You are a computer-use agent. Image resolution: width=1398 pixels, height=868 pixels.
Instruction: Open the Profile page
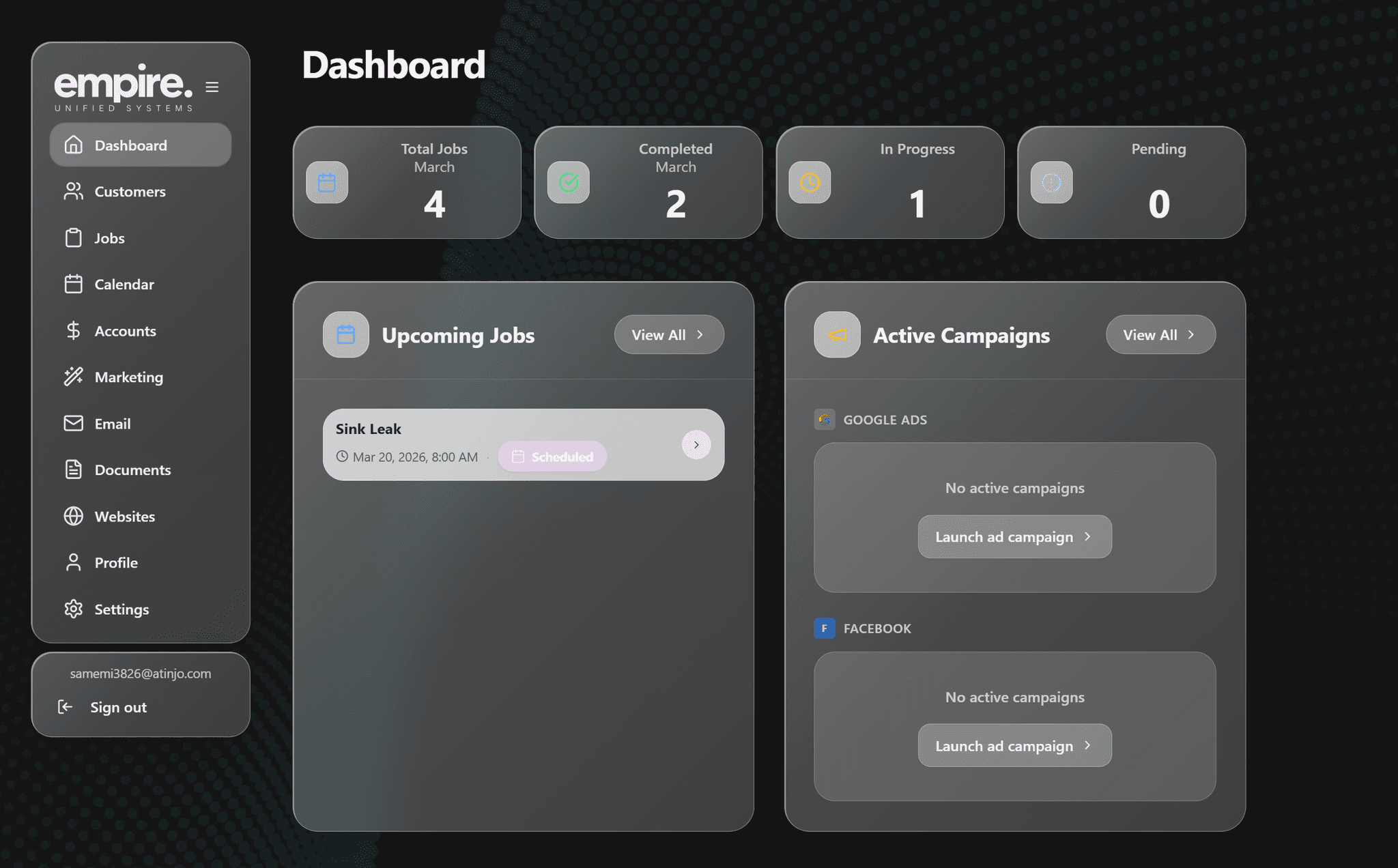point(141,562)
